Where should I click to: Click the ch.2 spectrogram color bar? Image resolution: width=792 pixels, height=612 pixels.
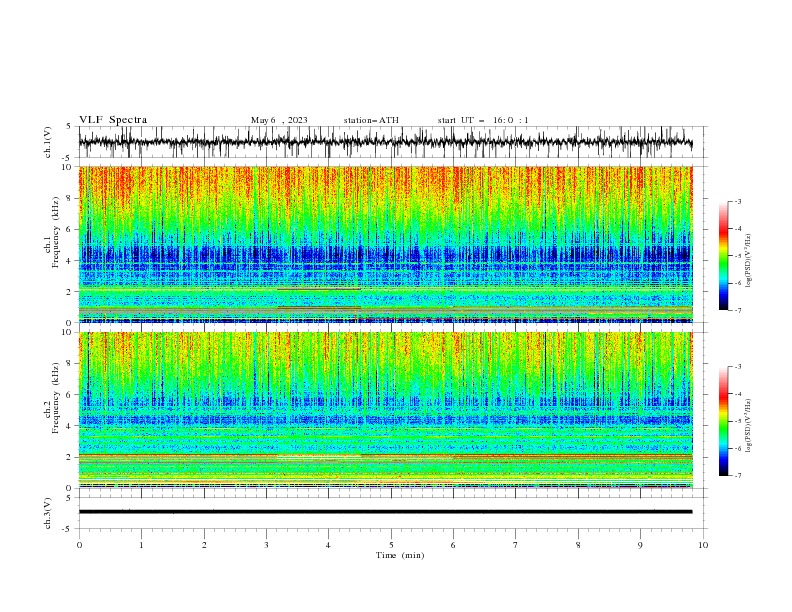pyautogui.click(x=723, y=421)
